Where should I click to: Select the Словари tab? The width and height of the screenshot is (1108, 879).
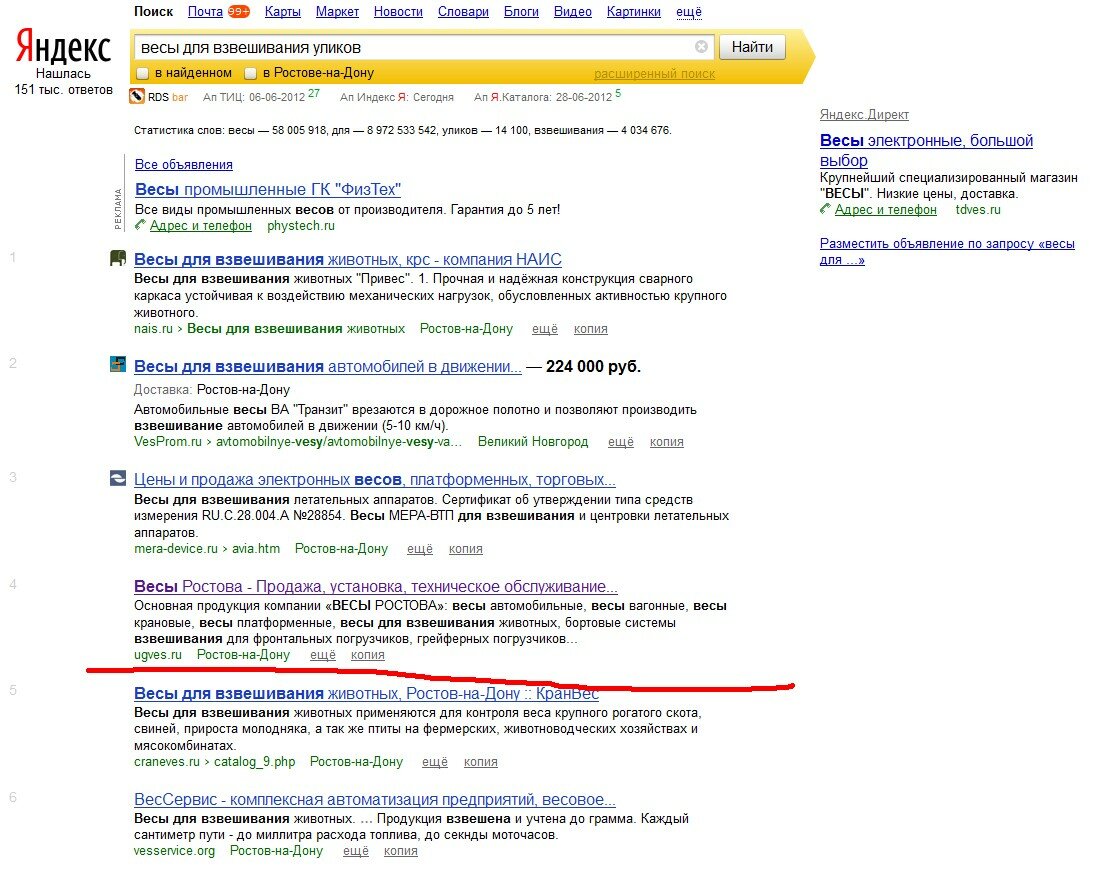[x=464, y=12]
